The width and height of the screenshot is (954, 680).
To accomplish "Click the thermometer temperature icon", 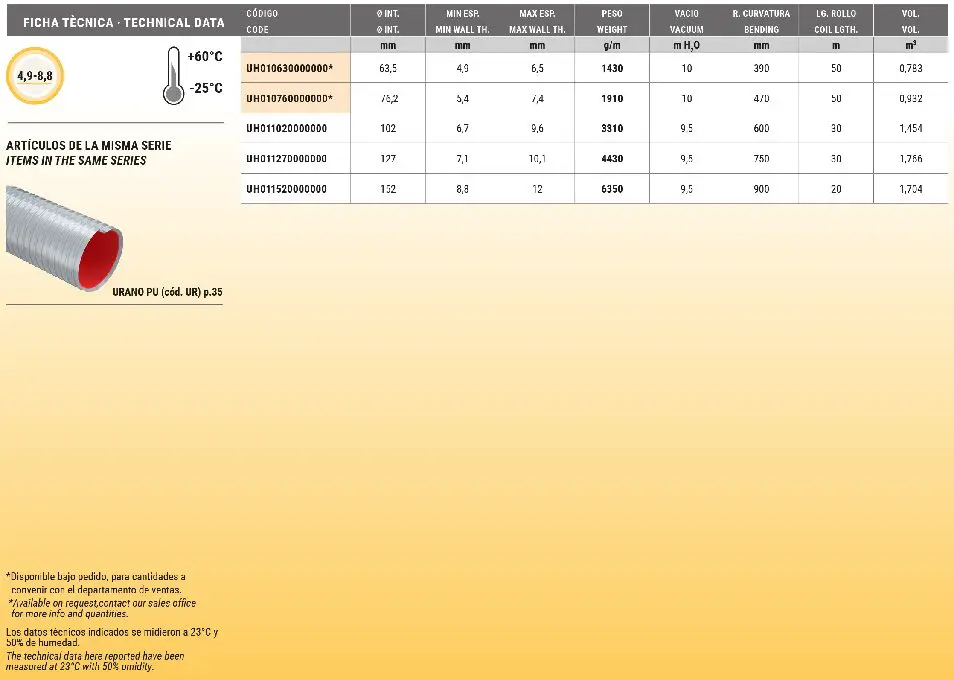I will click(x=172, y=77).
